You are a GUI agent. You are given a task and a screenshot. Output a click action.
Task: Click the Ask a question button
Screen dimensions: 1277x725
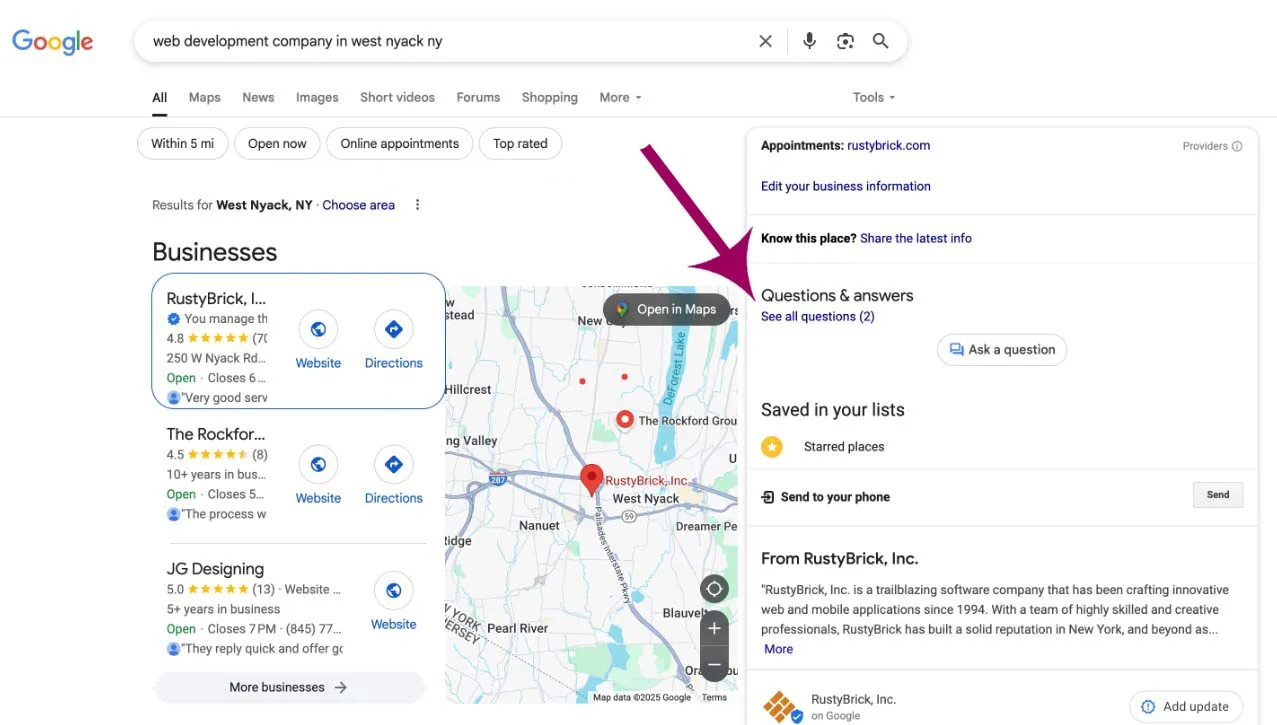coord(1002,350)
